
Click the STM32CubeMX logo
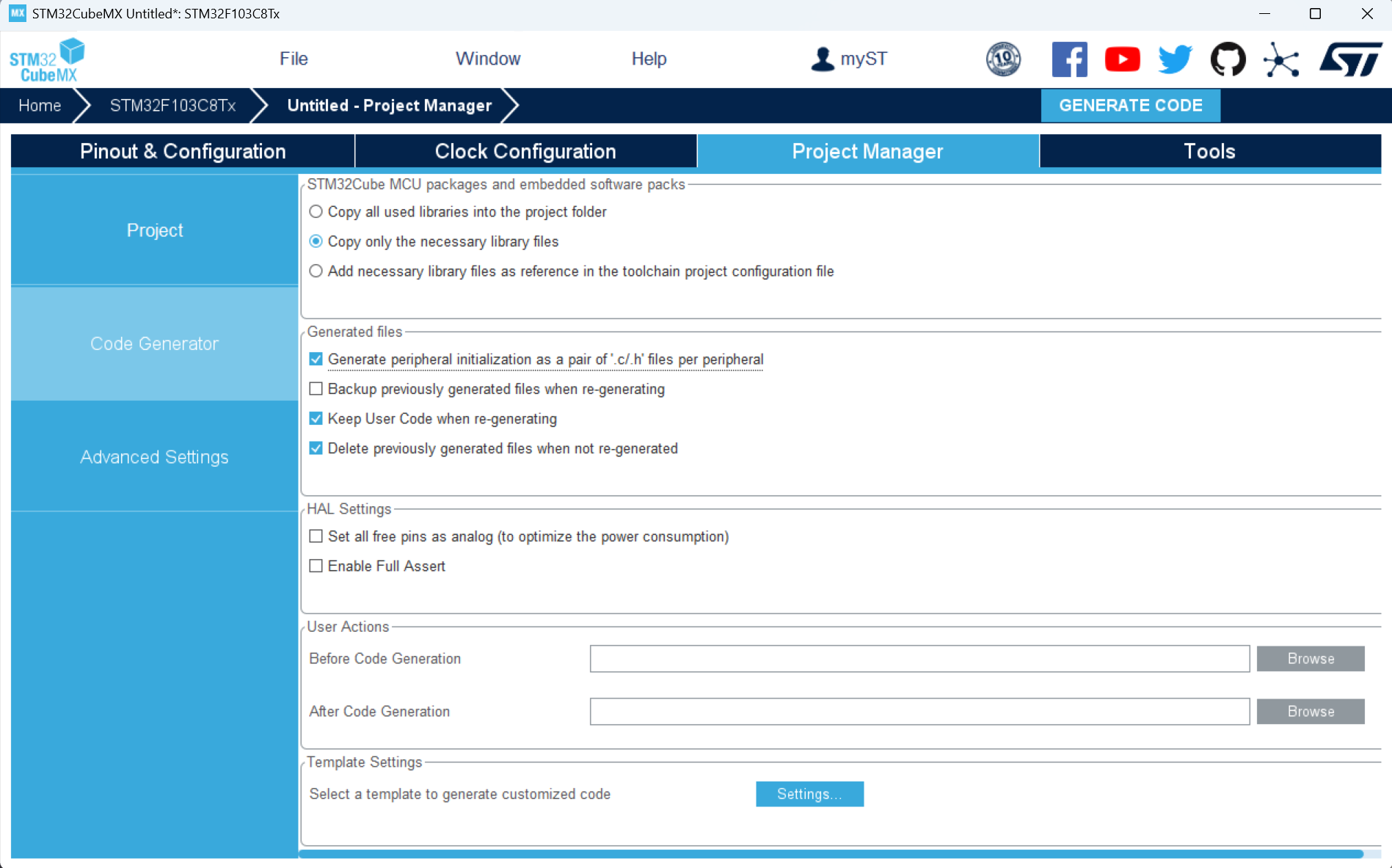[x=47, y=60]
